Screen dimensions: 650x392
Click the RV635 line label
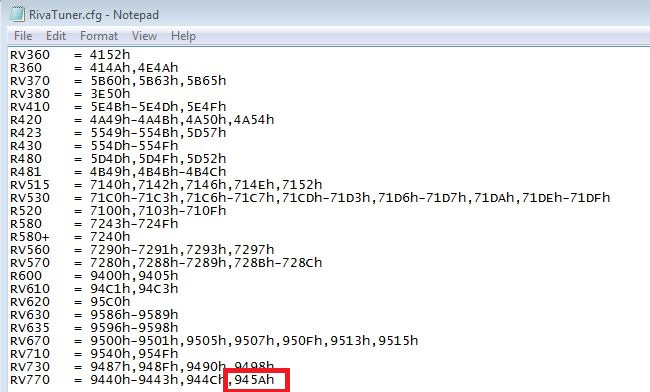(x=30, y=328)
